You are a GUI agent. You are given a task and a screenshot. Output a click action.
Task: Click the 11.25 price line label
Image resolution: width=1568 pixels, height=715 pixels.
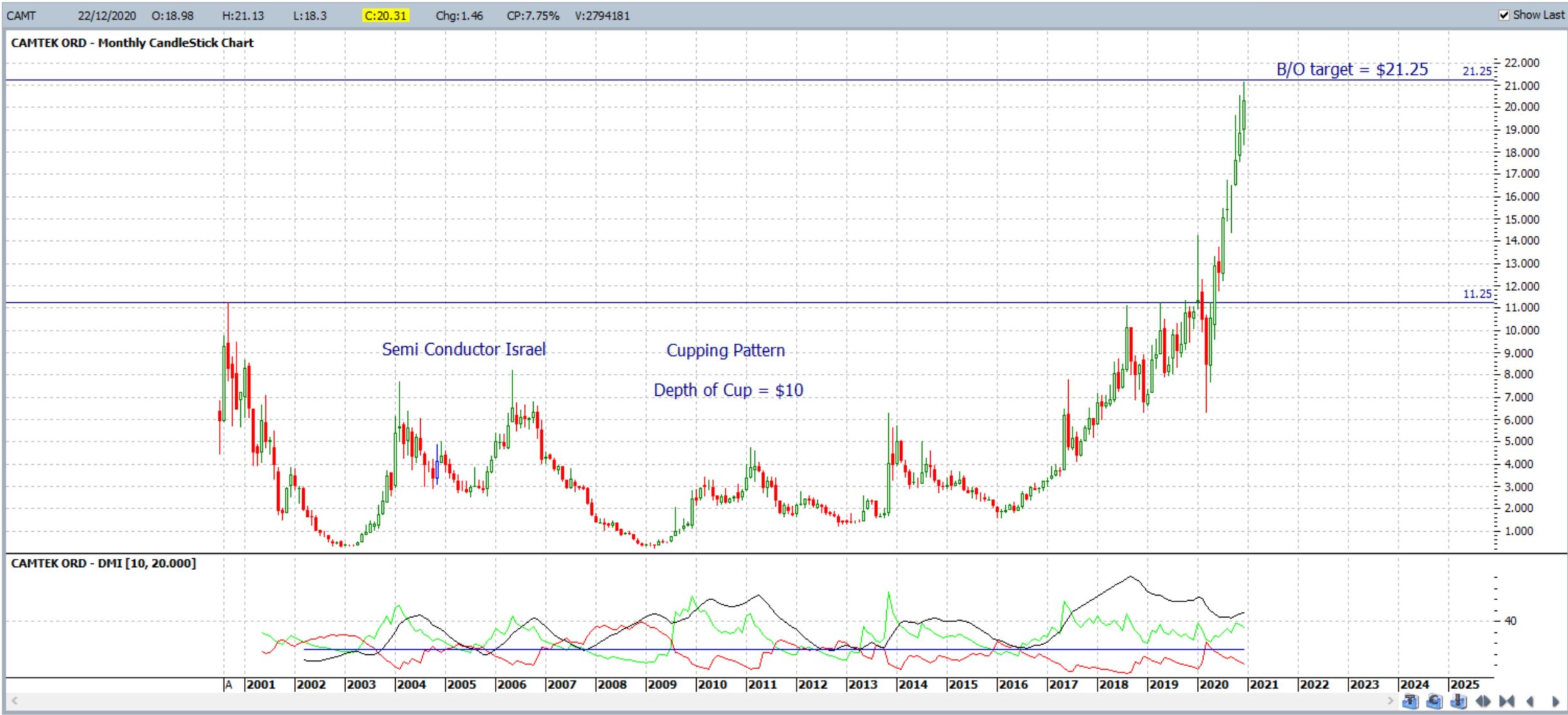click(1477, 294)
